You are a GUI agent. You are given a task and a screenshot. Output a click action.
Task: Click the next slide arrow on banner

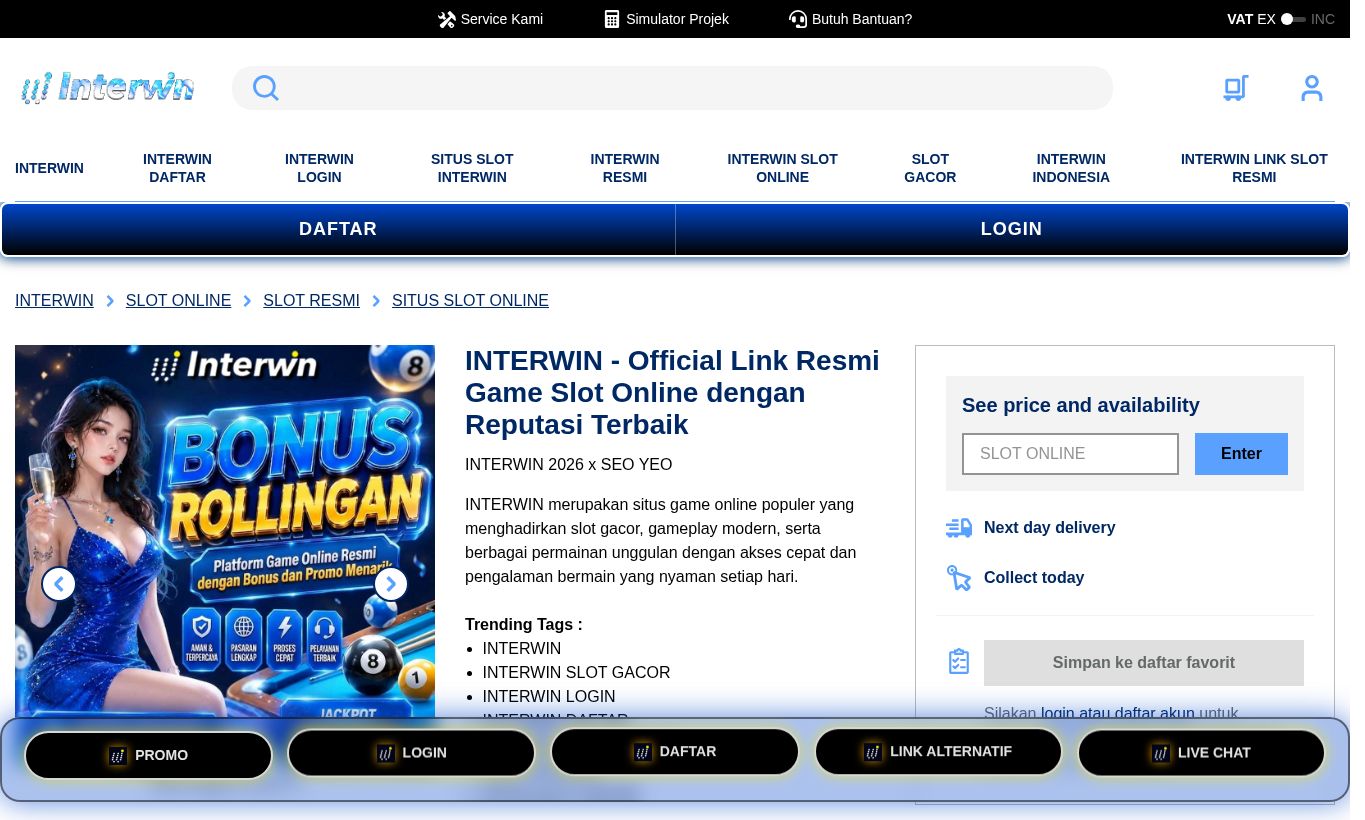tap(391, 584)
